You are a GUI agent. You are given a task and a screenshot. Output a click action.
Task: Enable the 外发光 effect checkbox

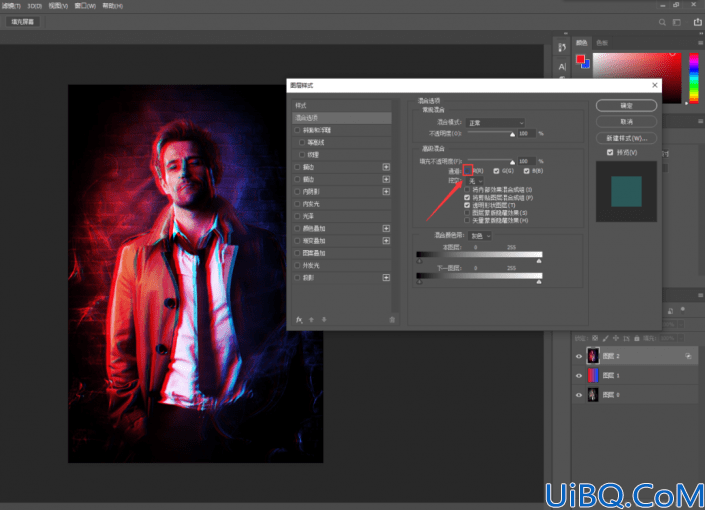tap(297, 265)
